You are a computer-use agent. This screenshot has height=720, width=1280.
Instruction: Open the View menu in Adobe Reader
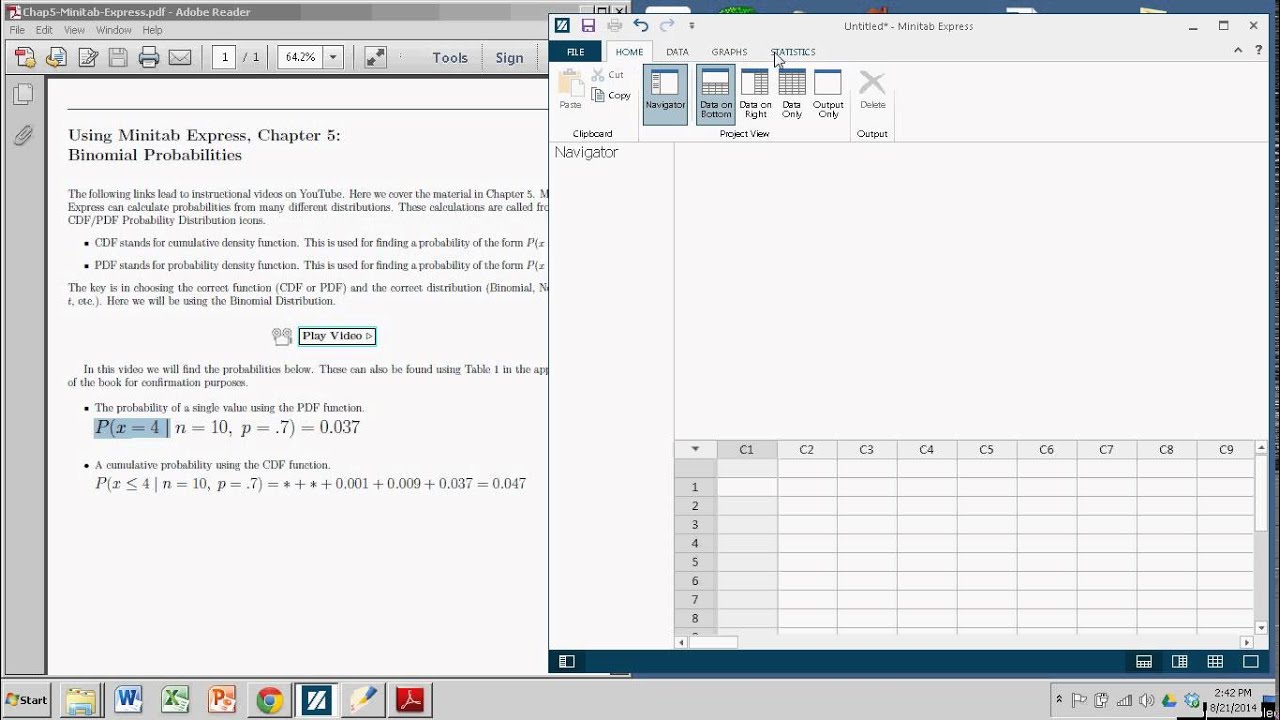74,30
